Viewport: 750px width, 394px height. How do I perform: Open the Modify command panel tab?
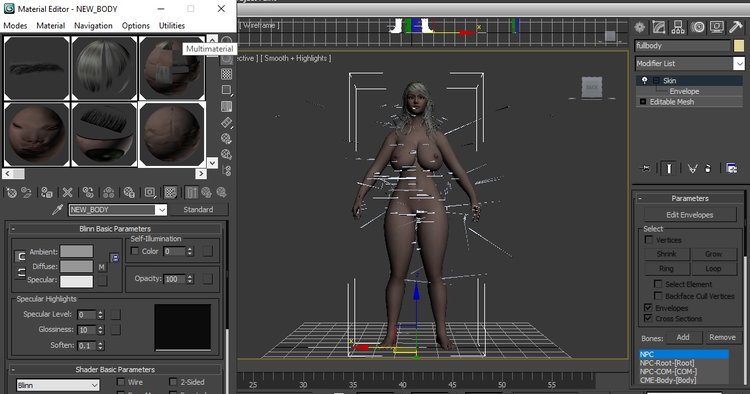click(x=659, y=27)
